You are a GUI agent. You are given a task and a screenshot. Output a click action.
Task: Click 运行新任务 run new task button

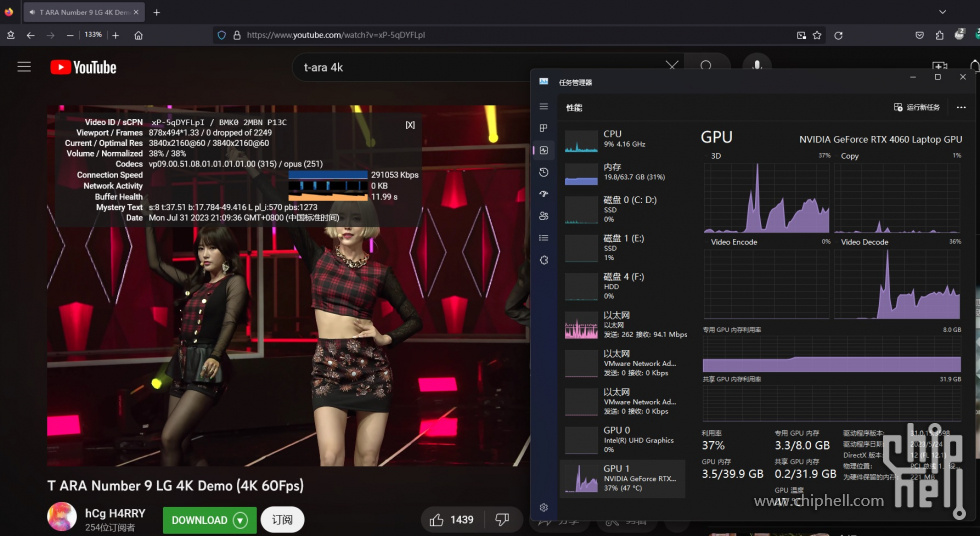click(917, 107)
